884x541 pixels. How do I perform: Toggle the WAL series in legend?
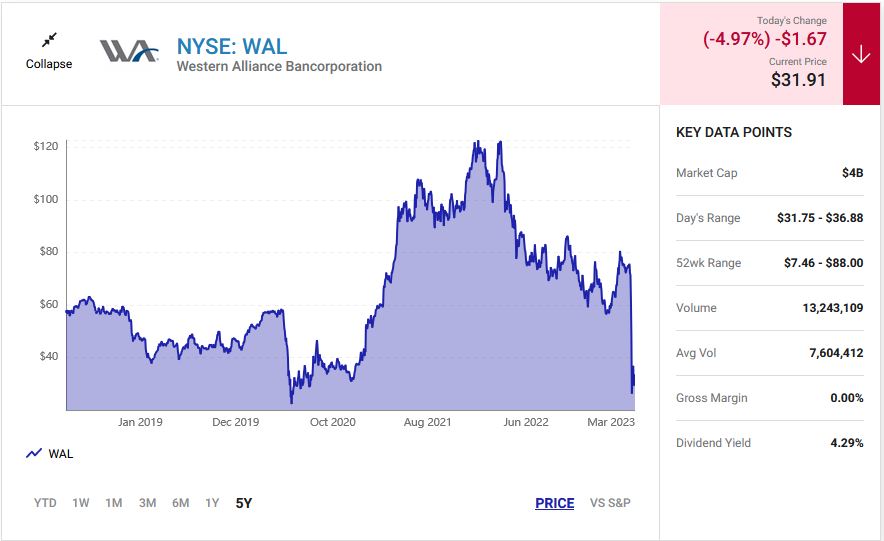(x=60, y=454)
